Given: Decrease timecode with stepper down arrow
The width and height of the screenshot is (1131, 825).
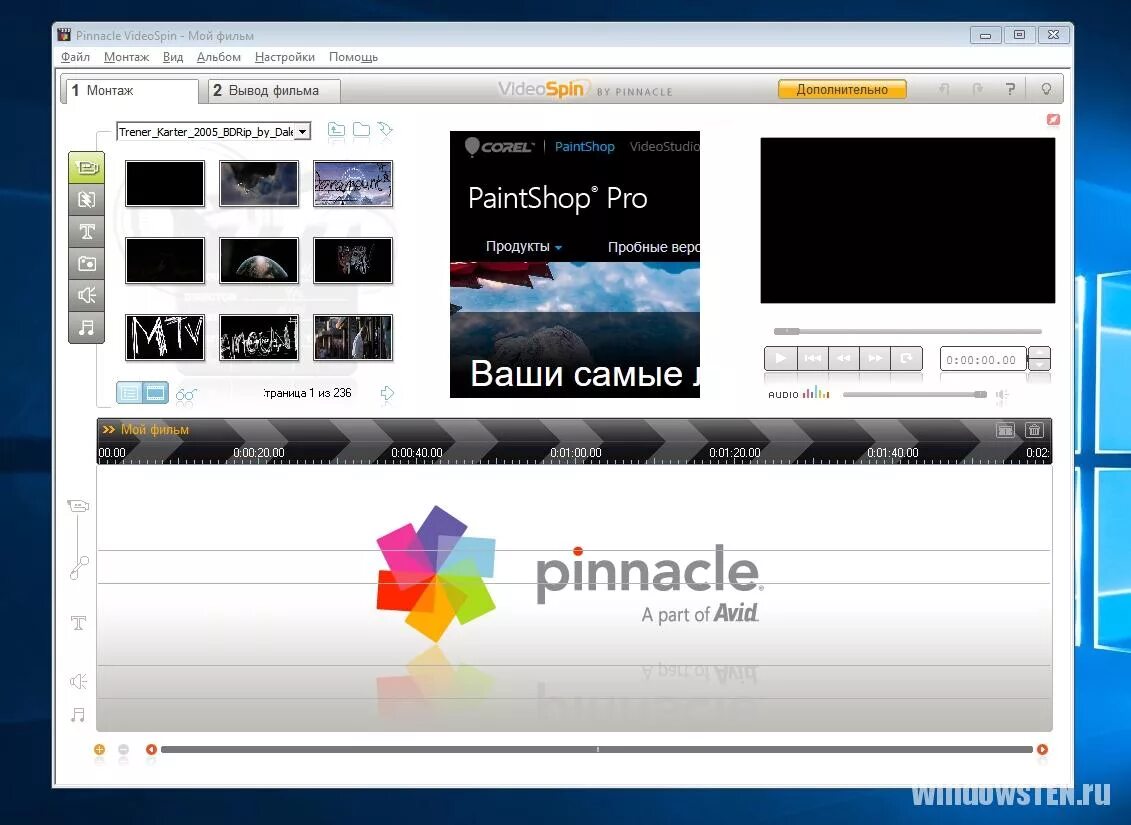Looking at the screenshot, I should tap(1039, 364).
